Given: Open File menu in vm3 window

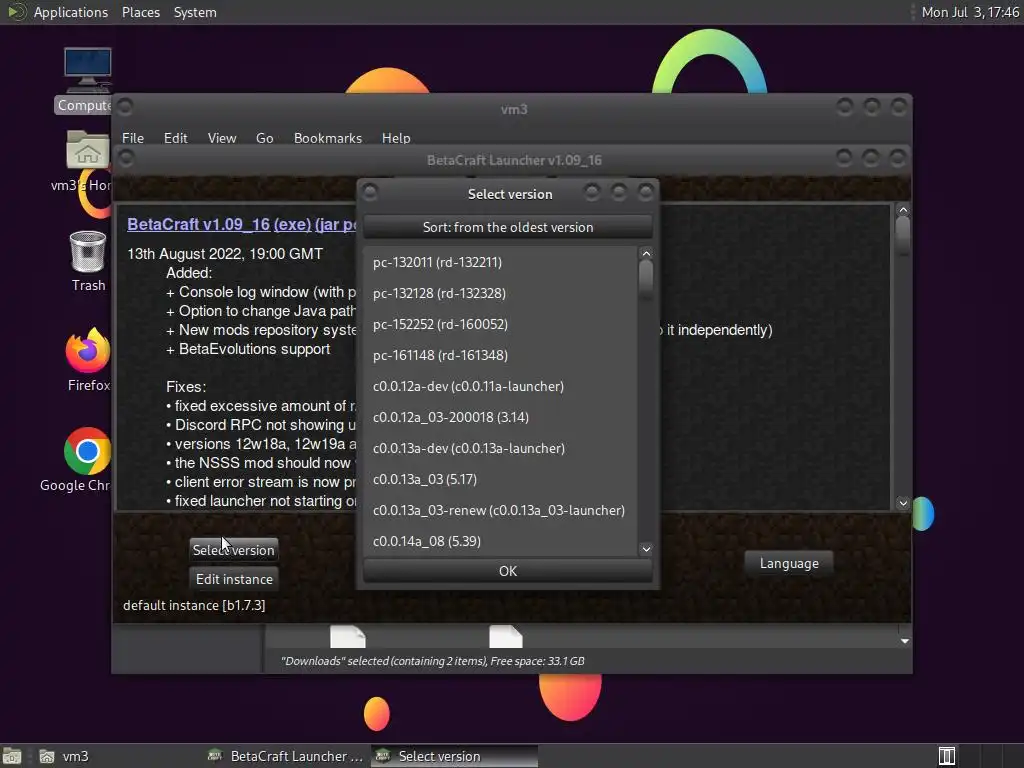Looking at the screenshot, I should 133,138.
